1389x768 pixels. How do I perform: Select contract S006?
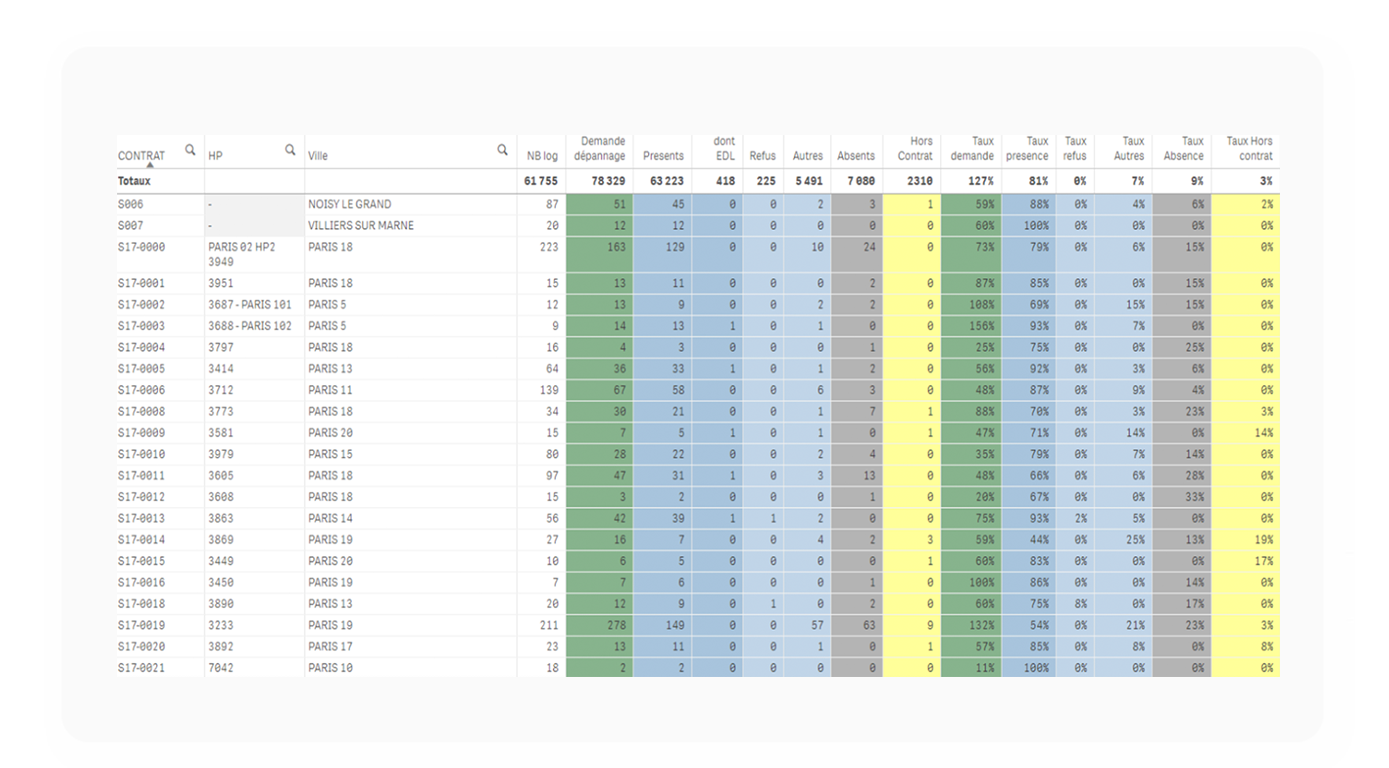click(130, 204)
